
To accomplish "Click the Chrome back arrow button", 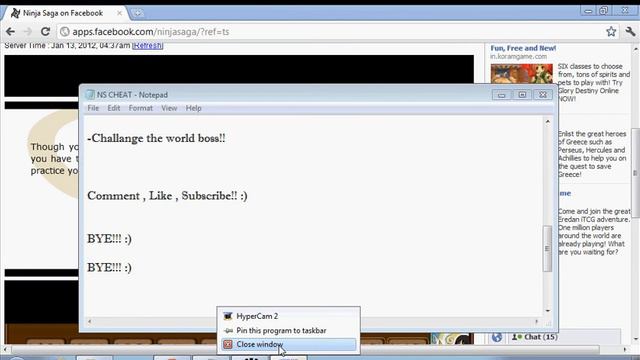I will click(x=11, y=31).
